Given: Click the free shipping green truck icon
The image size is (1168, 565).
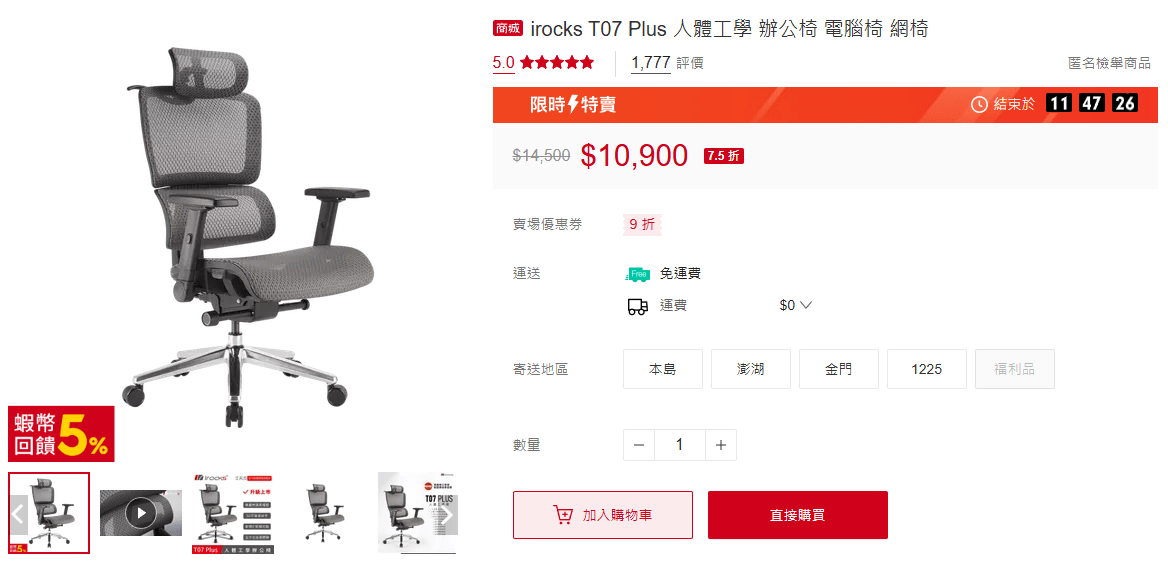Looking at the screenshot, I should (x=638, y=274).
